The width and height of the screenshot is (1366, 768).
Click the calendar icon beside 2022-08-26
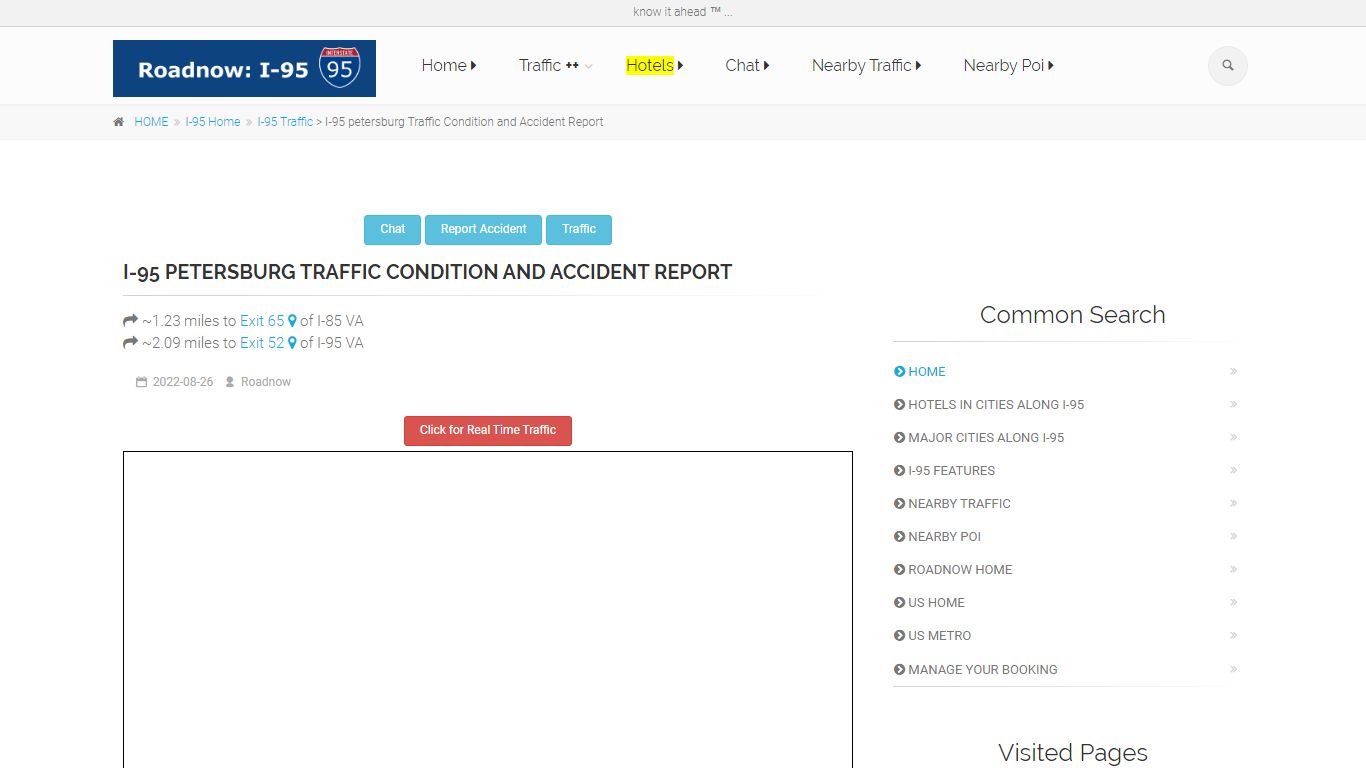pyautogui.click(x=142, y=382)
